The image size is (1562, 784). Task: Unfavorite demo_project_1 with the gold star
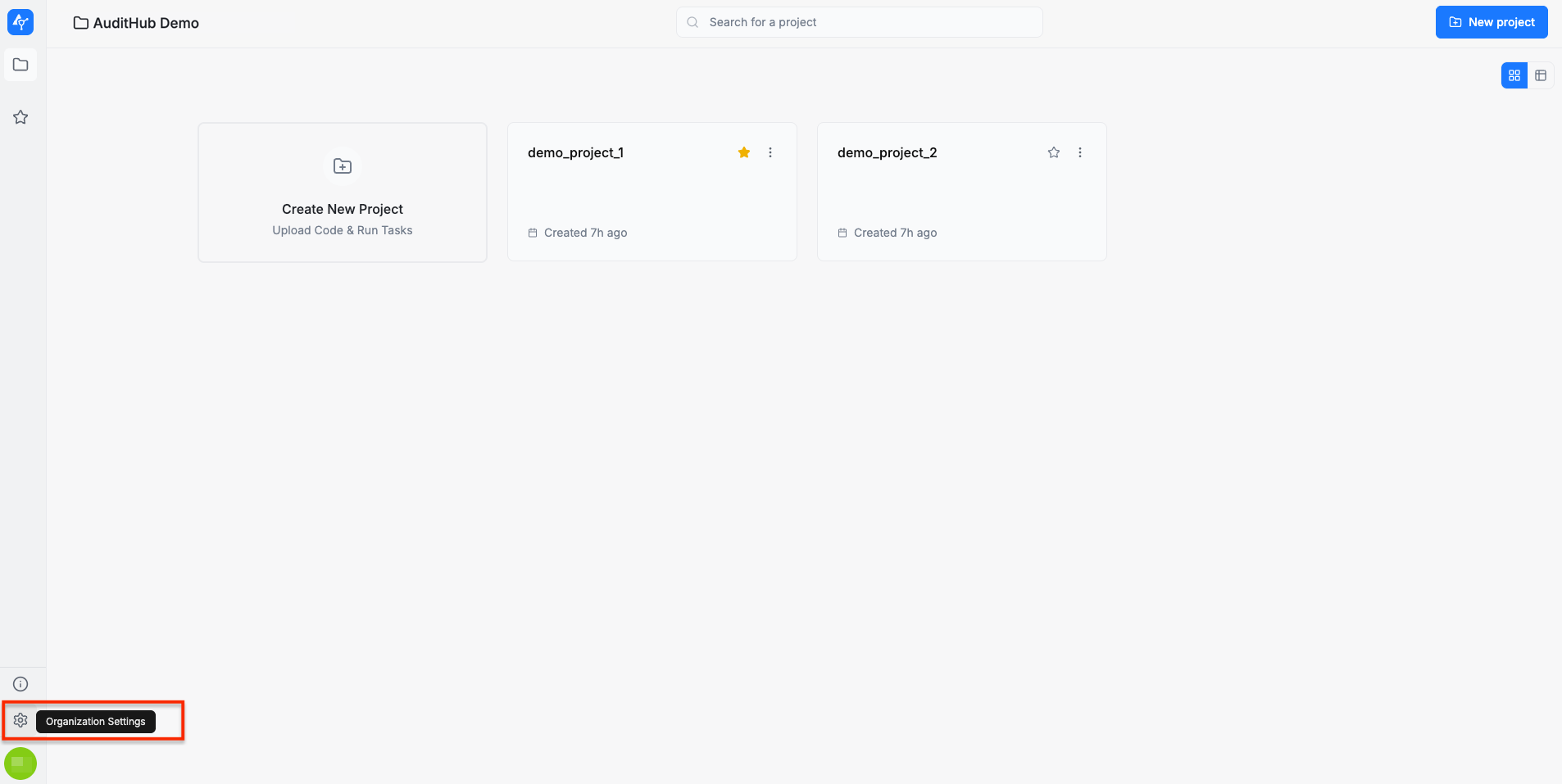pos(744,152)
